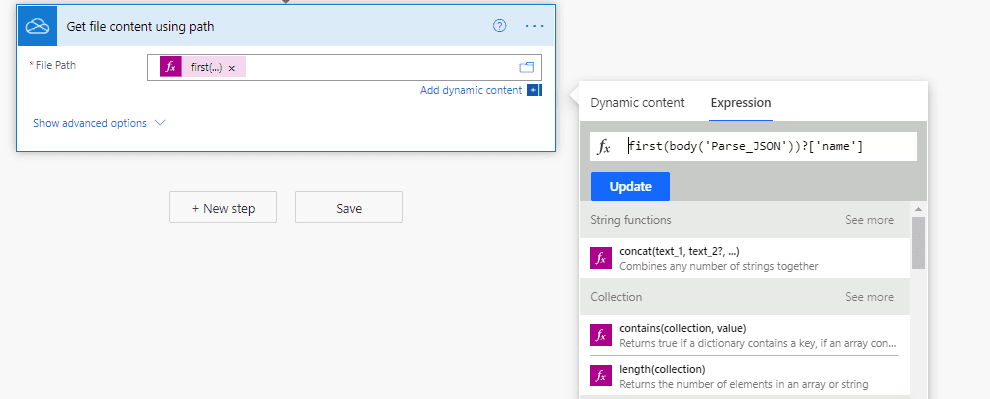Screen dimensions: 990x399
Task: Click the Show advanced options chevron
Action: [x=160, y=123]
